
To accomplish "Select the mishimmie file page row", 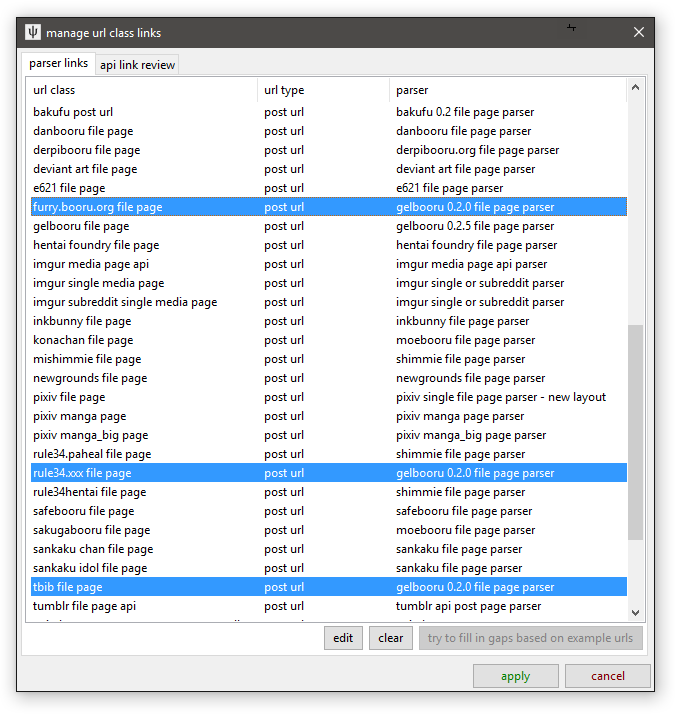I will (329, 359).
